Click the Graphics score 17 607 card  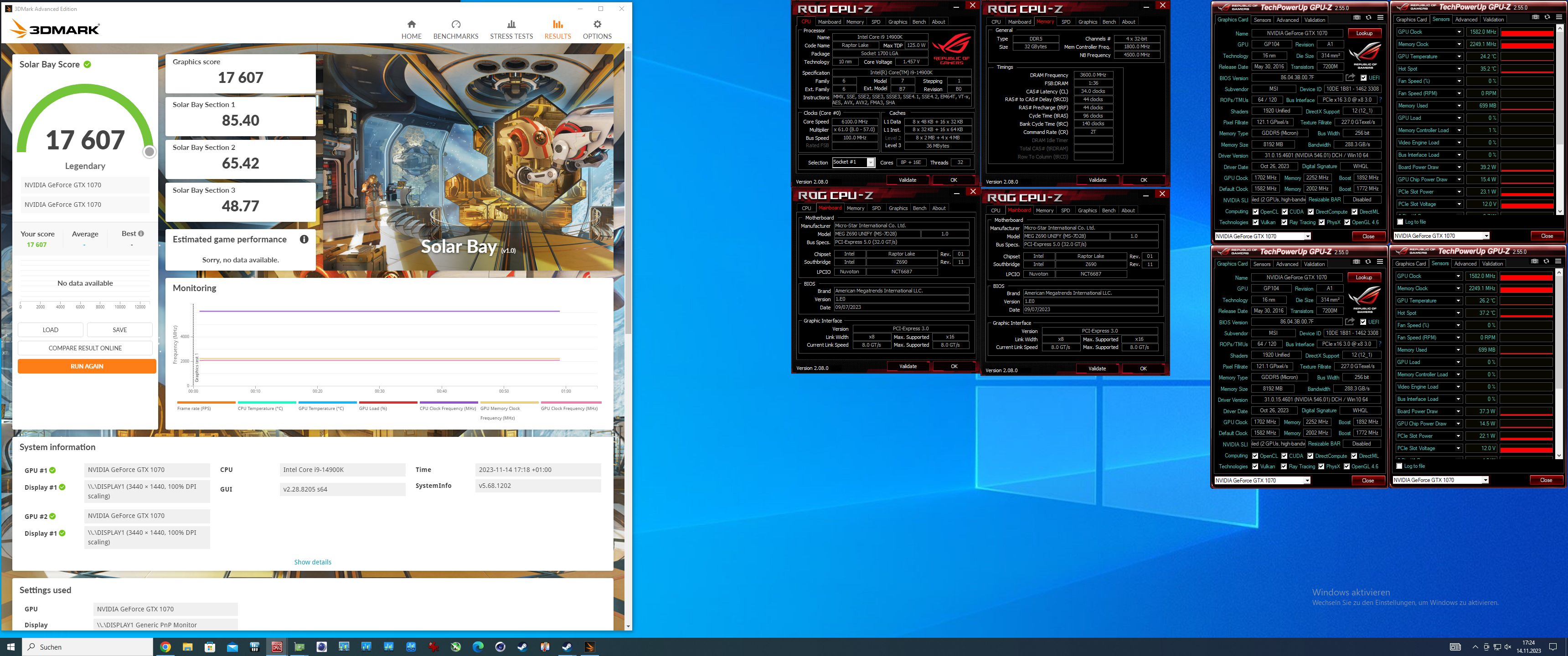click(240, 73)
